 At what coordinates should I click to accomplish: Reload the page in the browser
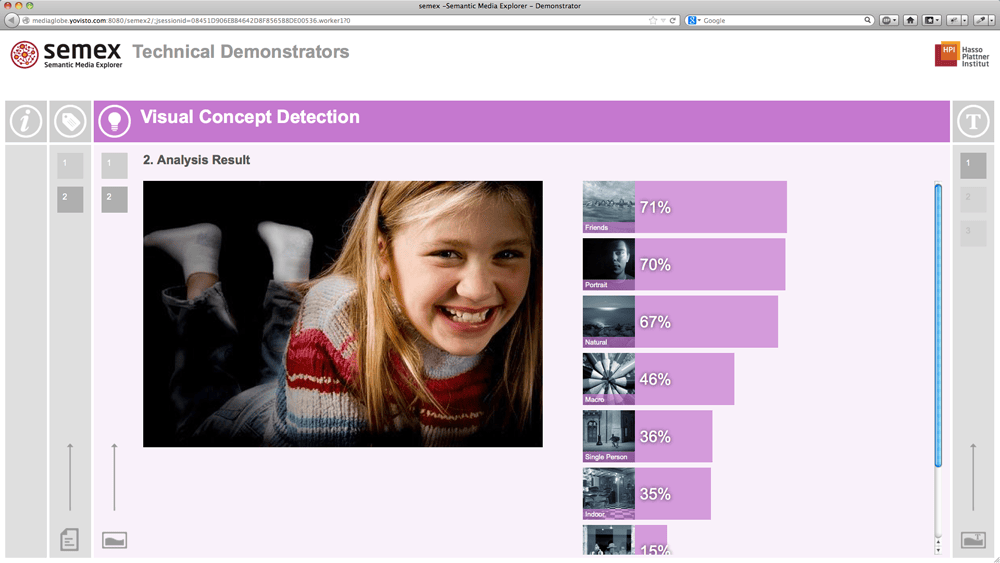[673, 20]
